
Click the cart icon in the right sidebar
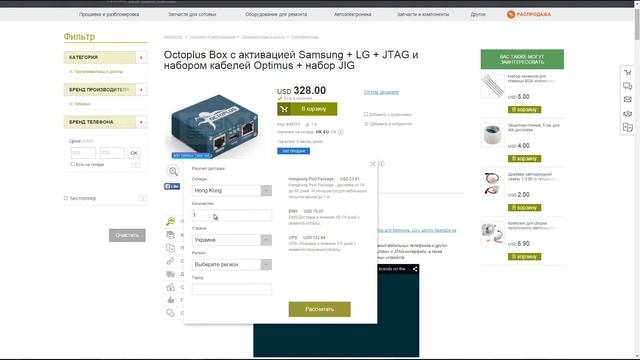(x=627, y=73)
